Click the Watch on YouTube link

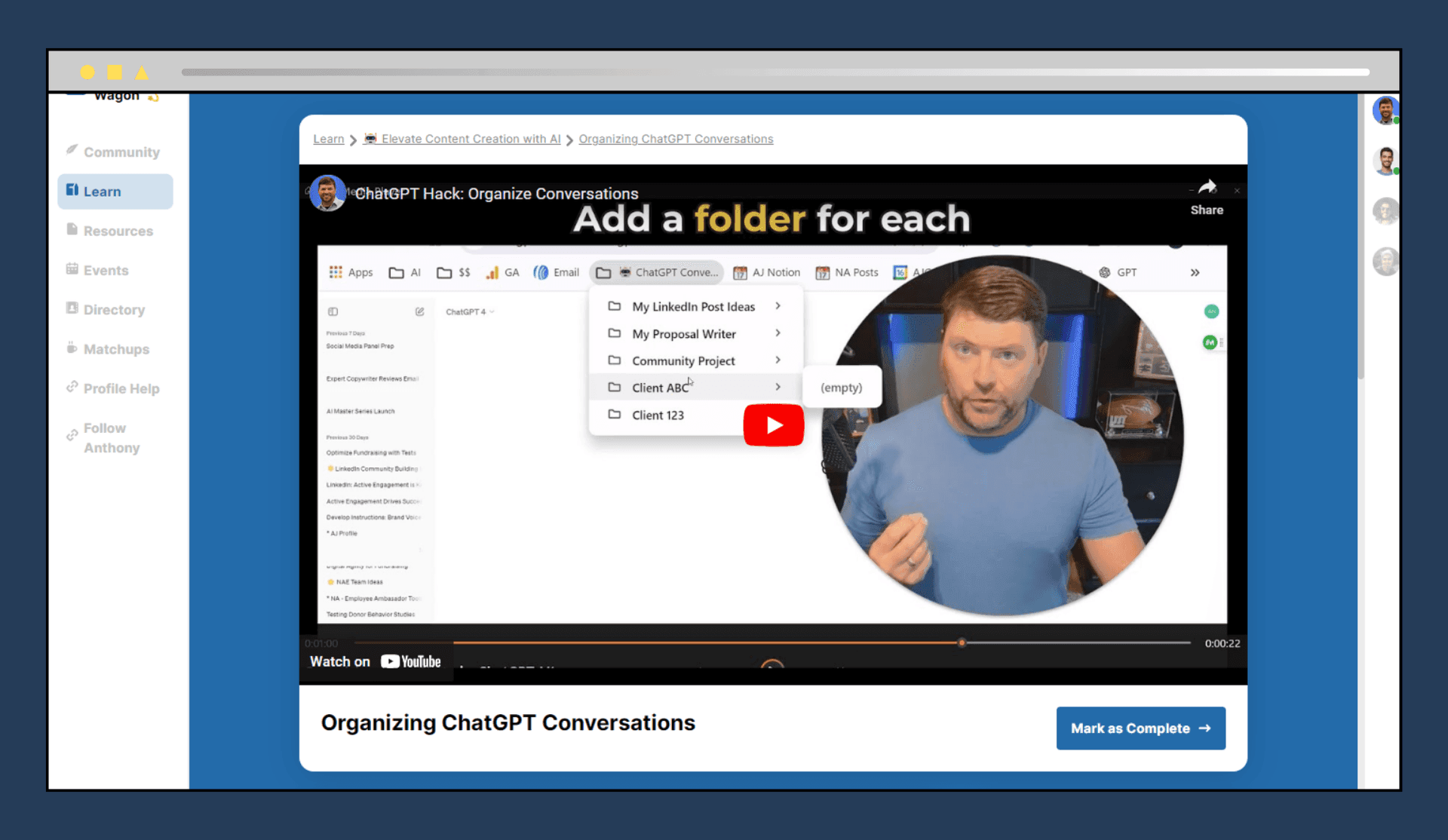pos(375,661)
